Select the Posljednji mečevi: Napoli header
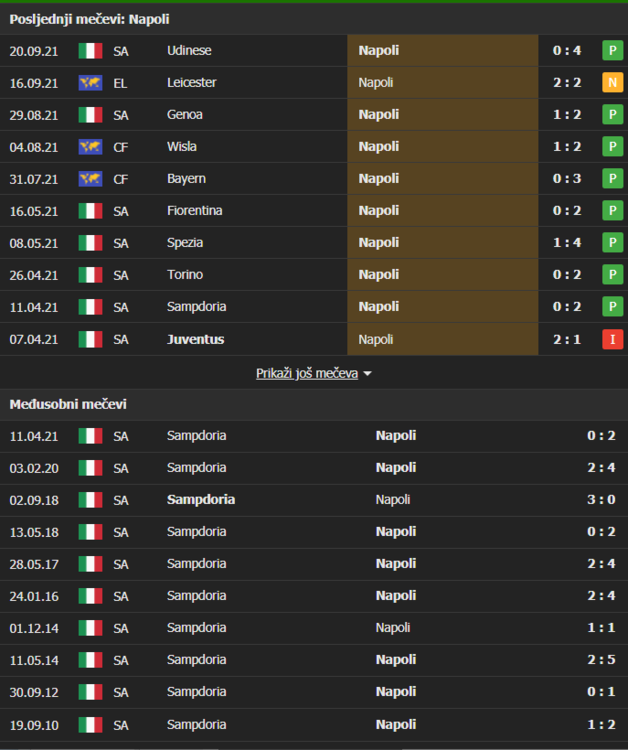Screen dimensions: 628x750 tap(89, 19)
